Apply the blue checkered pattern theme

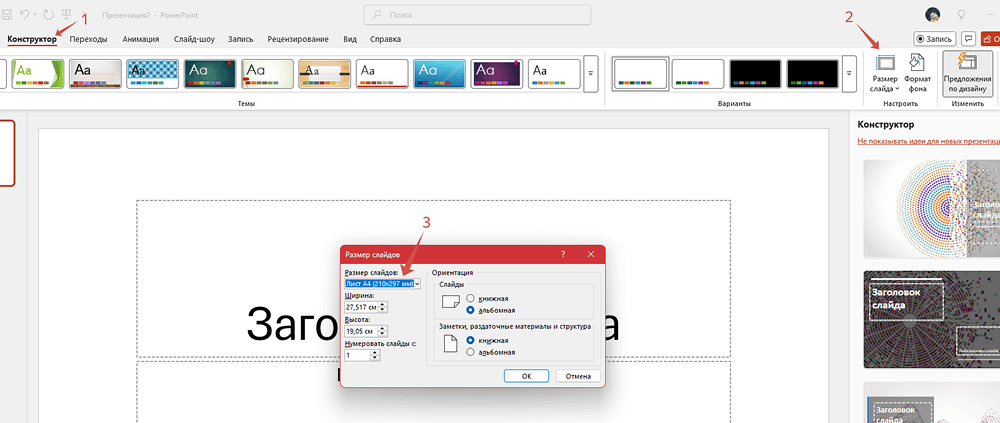152,74
